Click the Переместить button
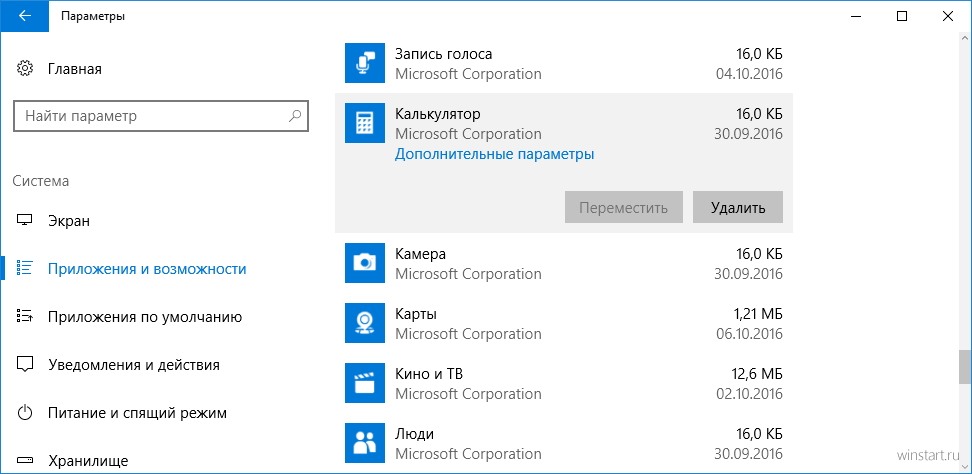The width and height of the screenshot is (972, 474). 624,208
